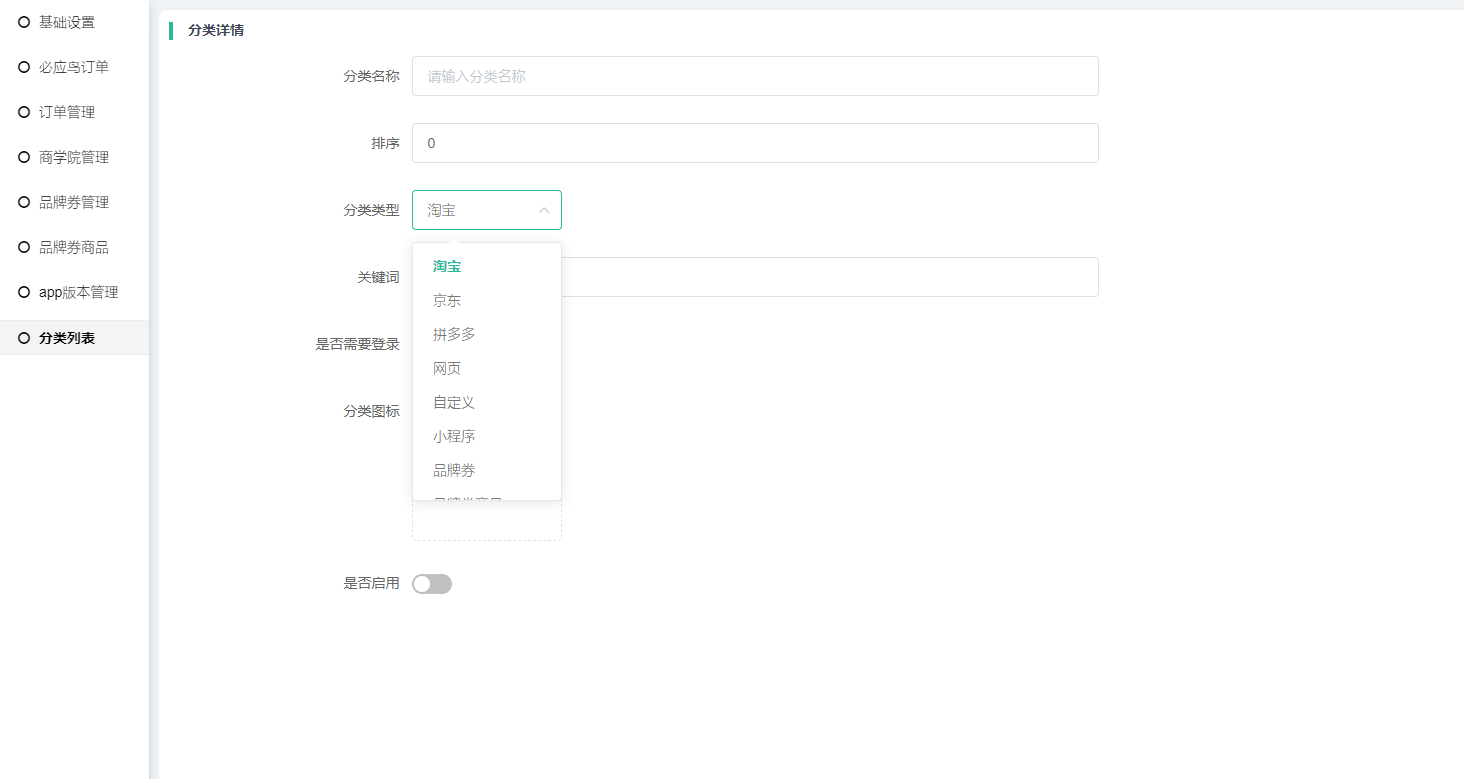Click the circle icon next to 订单管理
The height and width of the screenshot is (779, 1464).
(x=24, y=112)
